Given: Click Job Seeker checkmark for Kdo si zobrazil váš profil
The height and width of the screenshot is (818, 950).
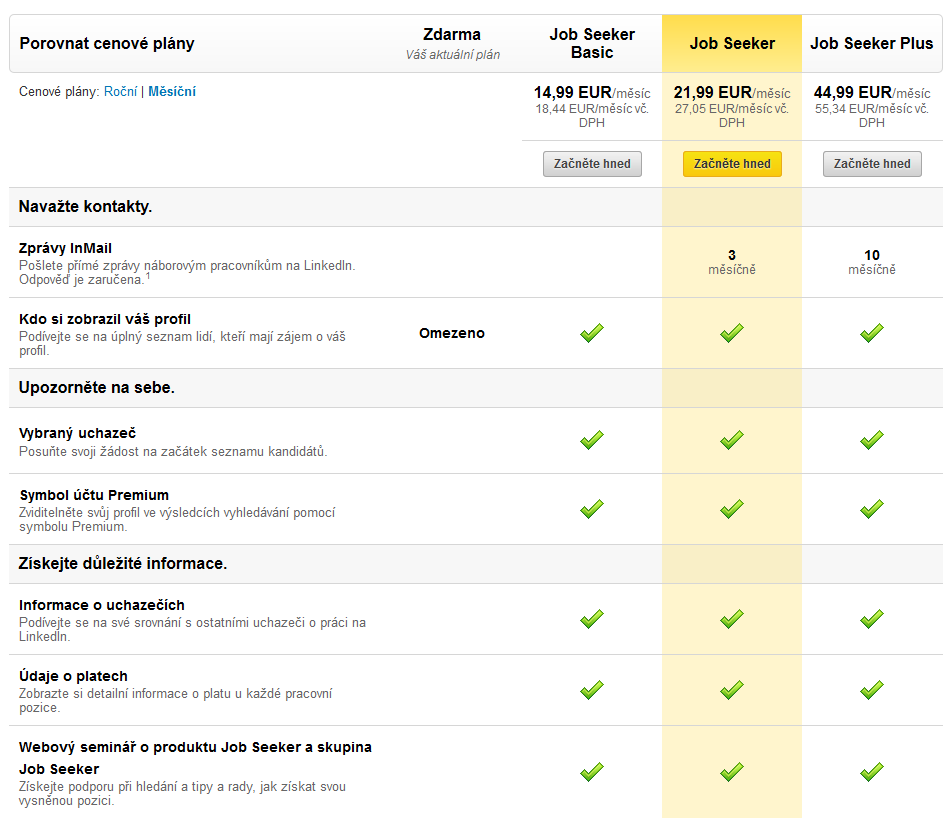Looking at the screenshot, I should point(732,333).
